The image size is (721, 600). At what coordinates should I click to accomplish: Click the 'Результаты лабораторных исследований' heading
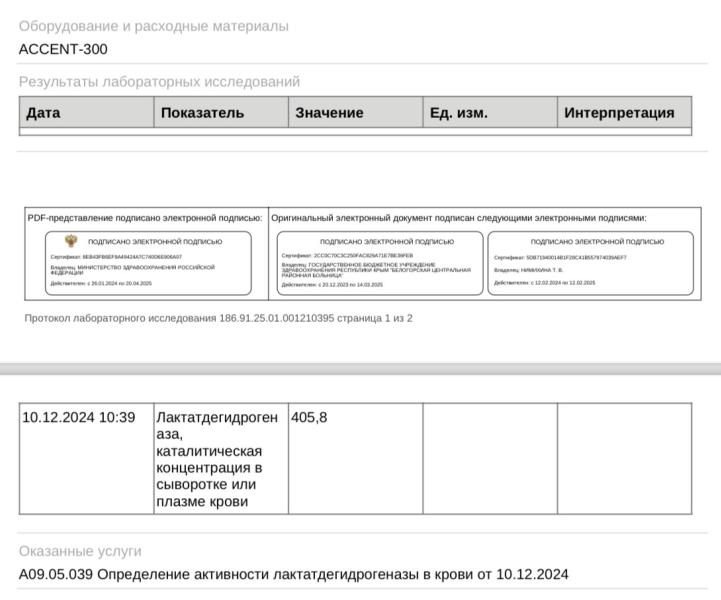[159, 81]
